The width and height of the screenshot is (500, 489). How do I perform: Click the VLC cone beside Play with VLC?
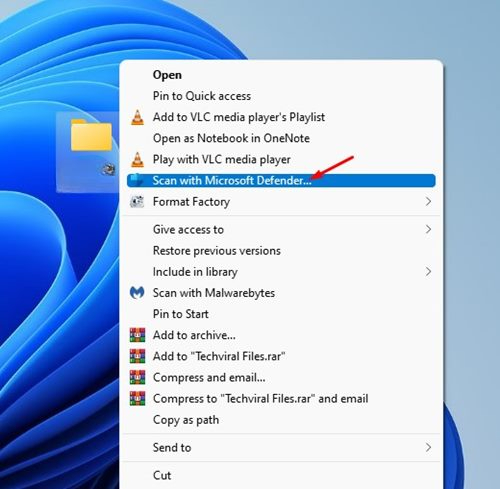(x=137, y=159)
